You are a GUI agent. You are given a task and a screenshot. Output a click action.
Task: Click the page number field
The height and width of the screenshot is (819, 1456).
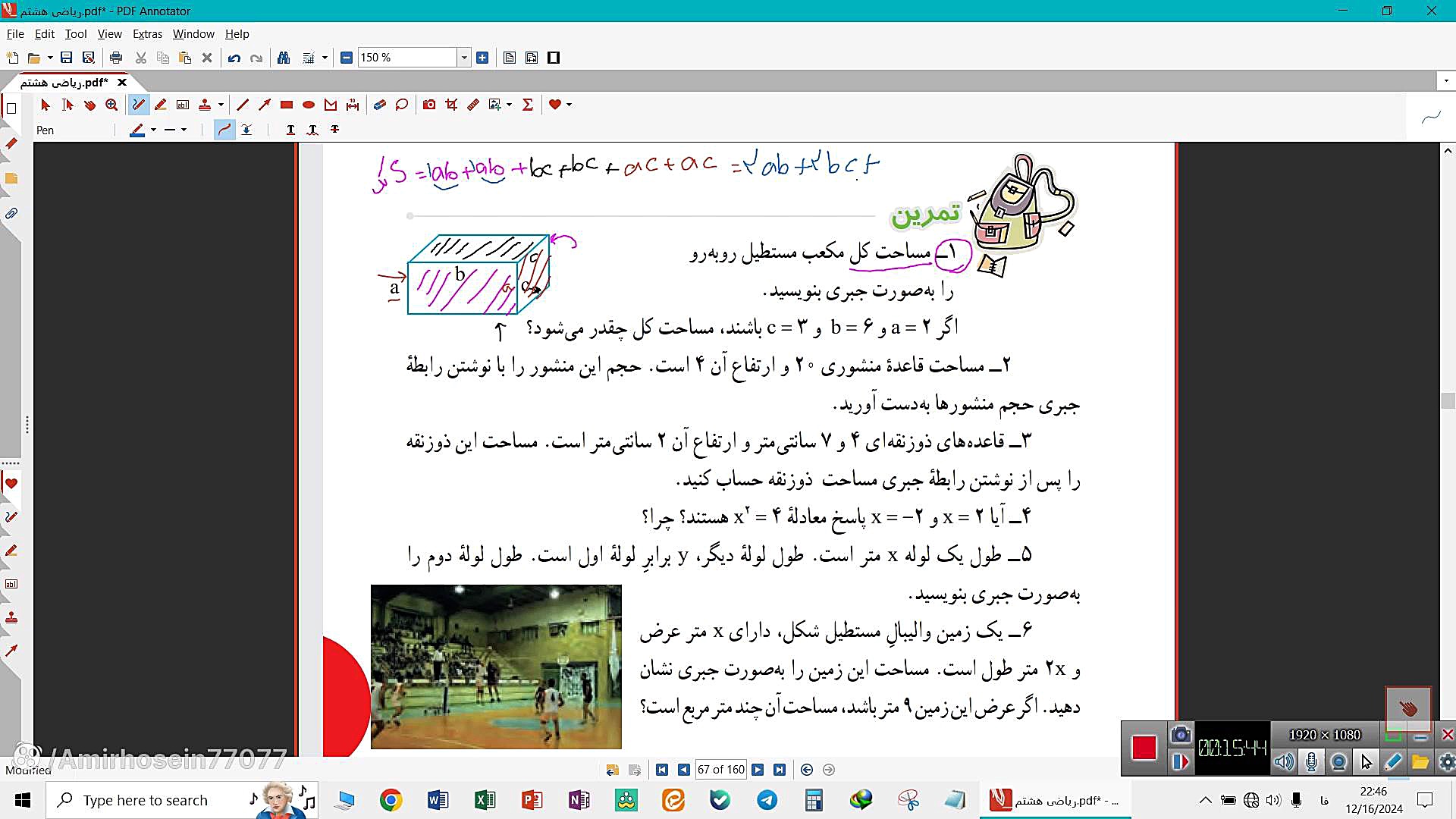720,770
